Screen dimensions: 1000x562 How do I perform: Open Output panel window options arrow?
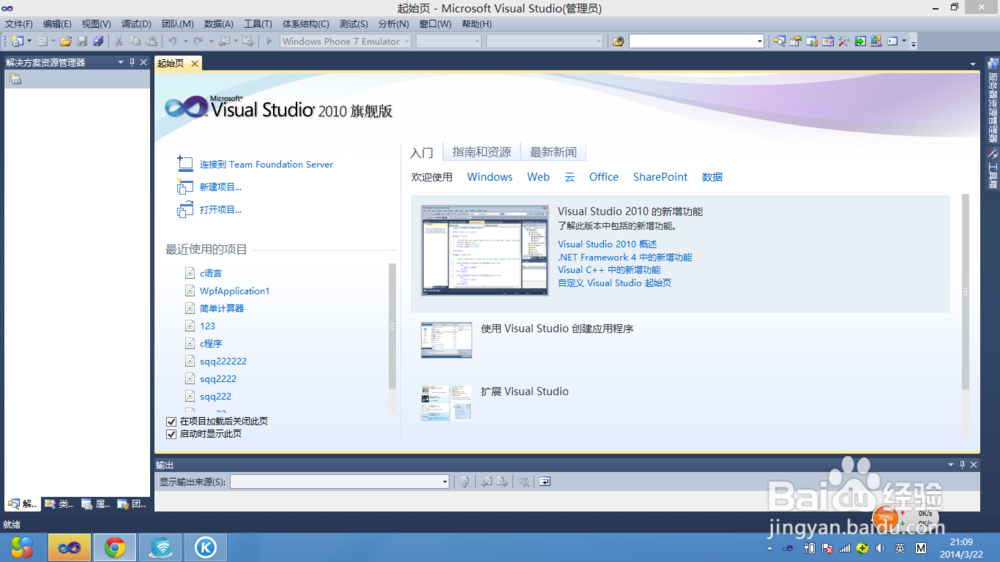(x=951, y=464)
